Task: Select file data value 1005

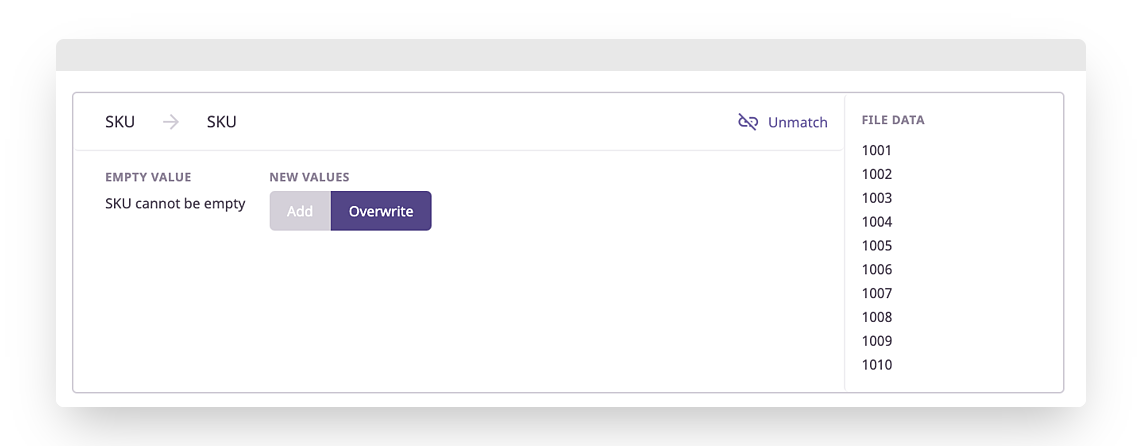Action: pyautogui.click(x=877, y=246)
